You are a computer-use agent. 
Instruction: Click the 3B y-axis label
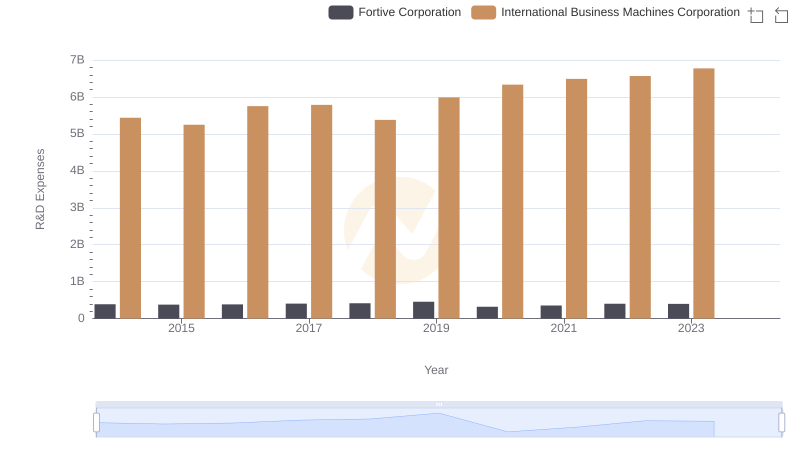pos(78,208)
